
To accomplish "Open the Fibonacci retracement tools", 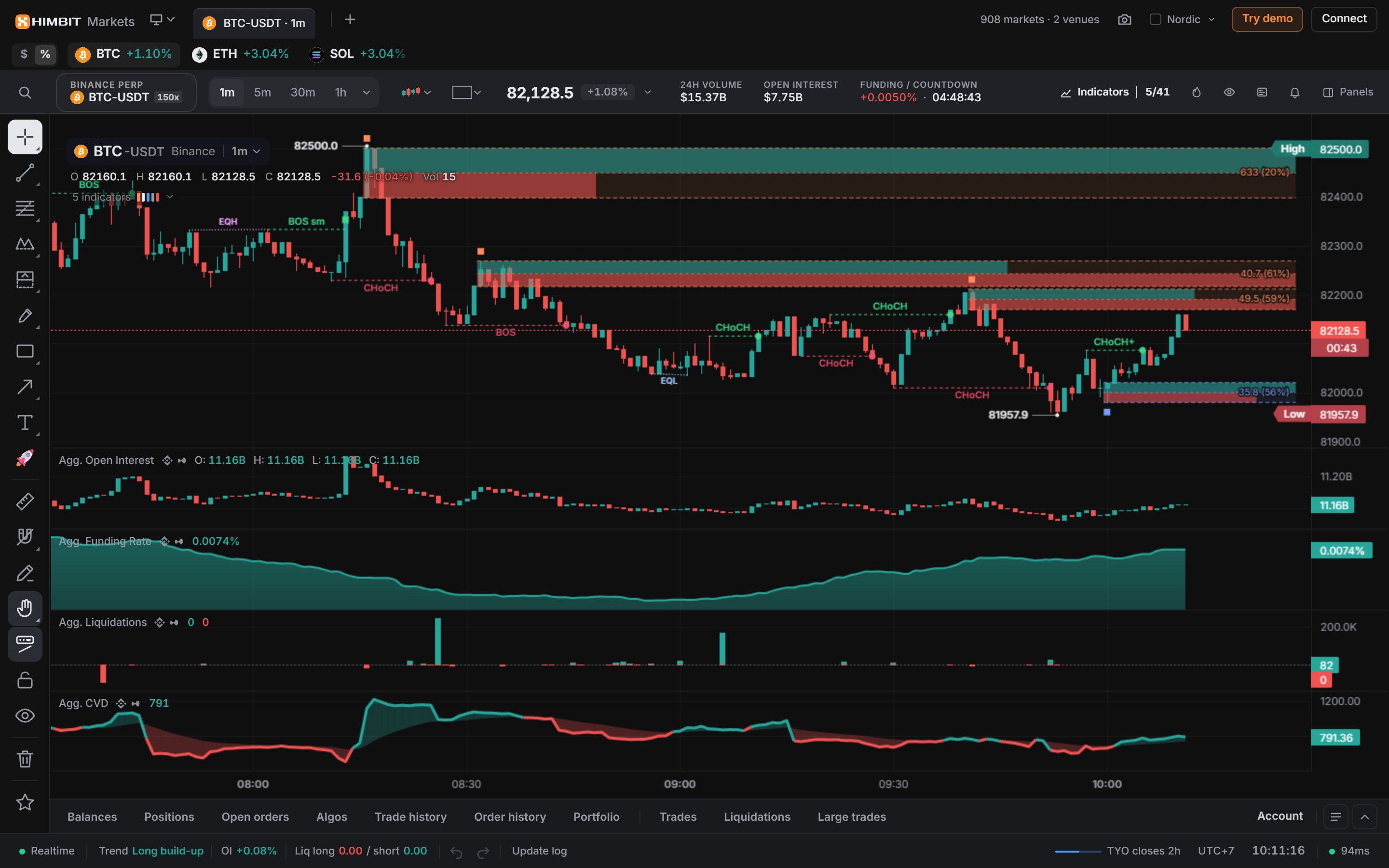I will 25,208.
